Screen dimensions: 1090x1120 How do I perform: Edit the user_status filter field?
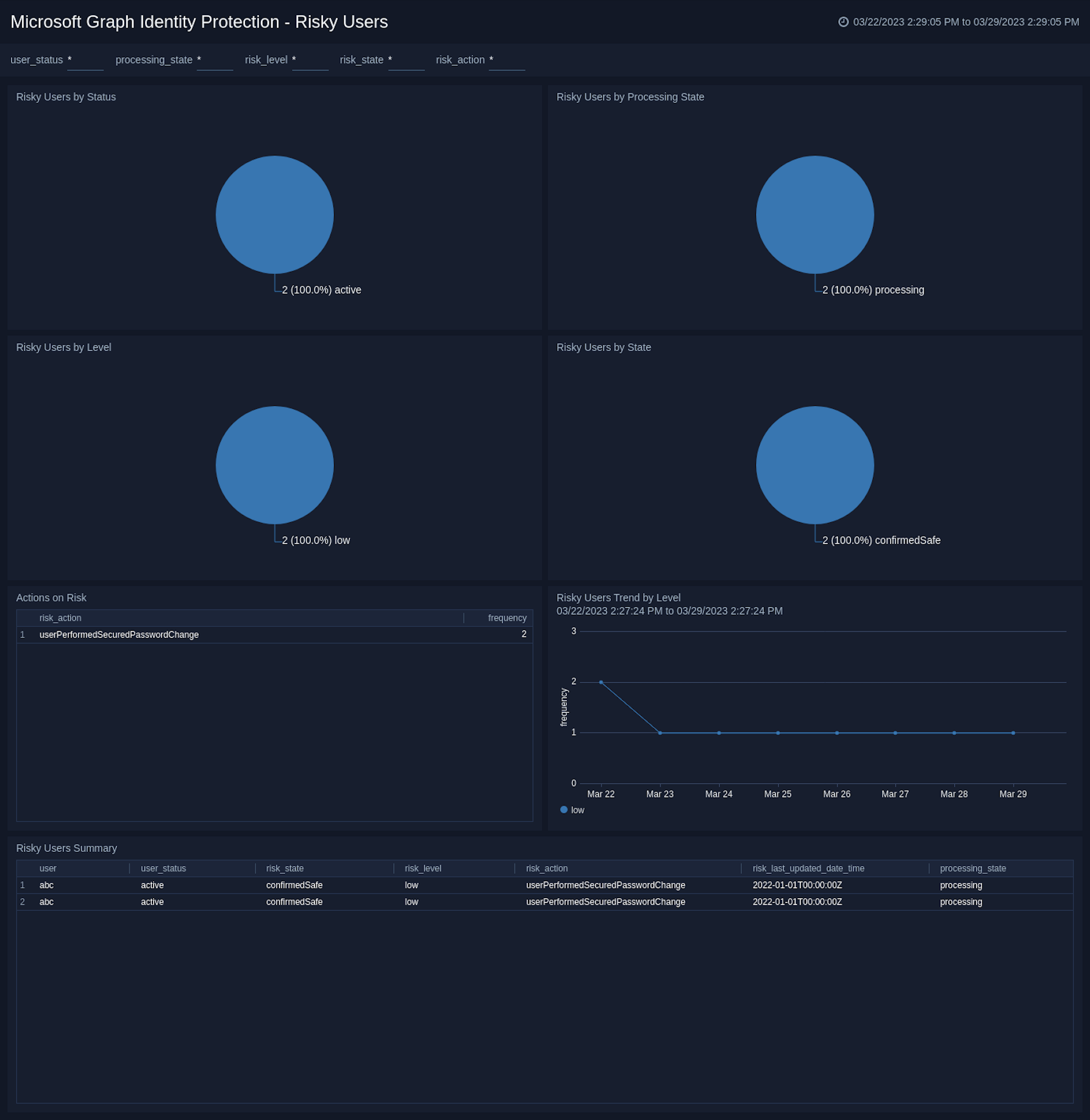[x=85, y=60]
